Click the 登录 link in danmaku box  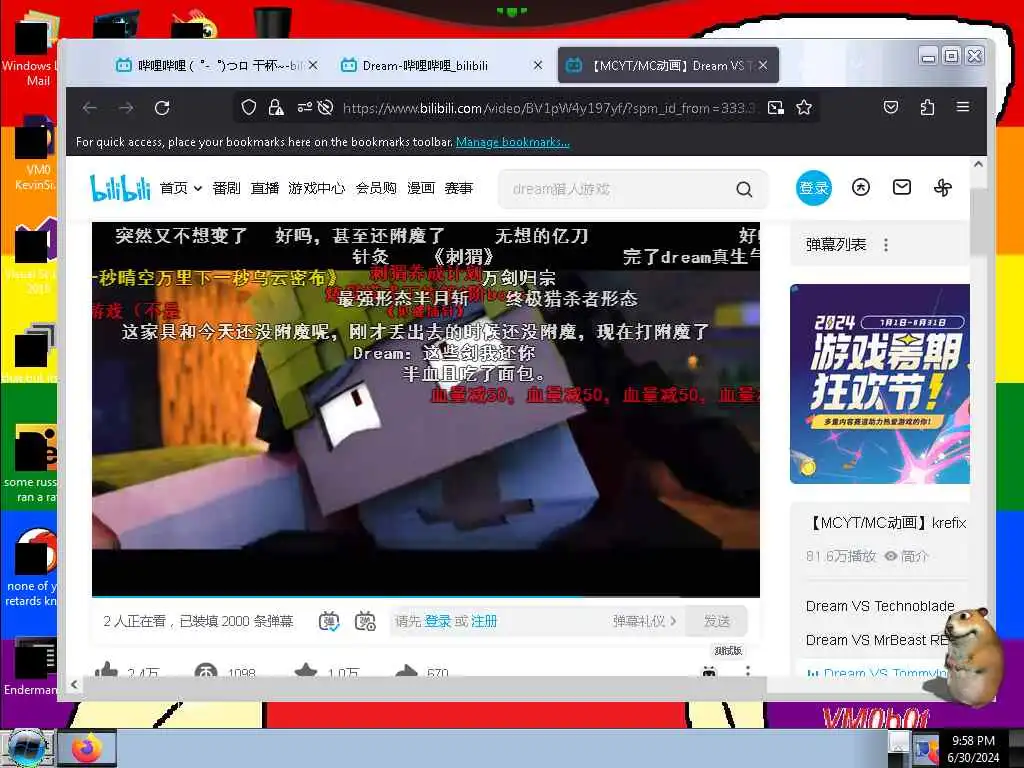(x=438, y=621)
